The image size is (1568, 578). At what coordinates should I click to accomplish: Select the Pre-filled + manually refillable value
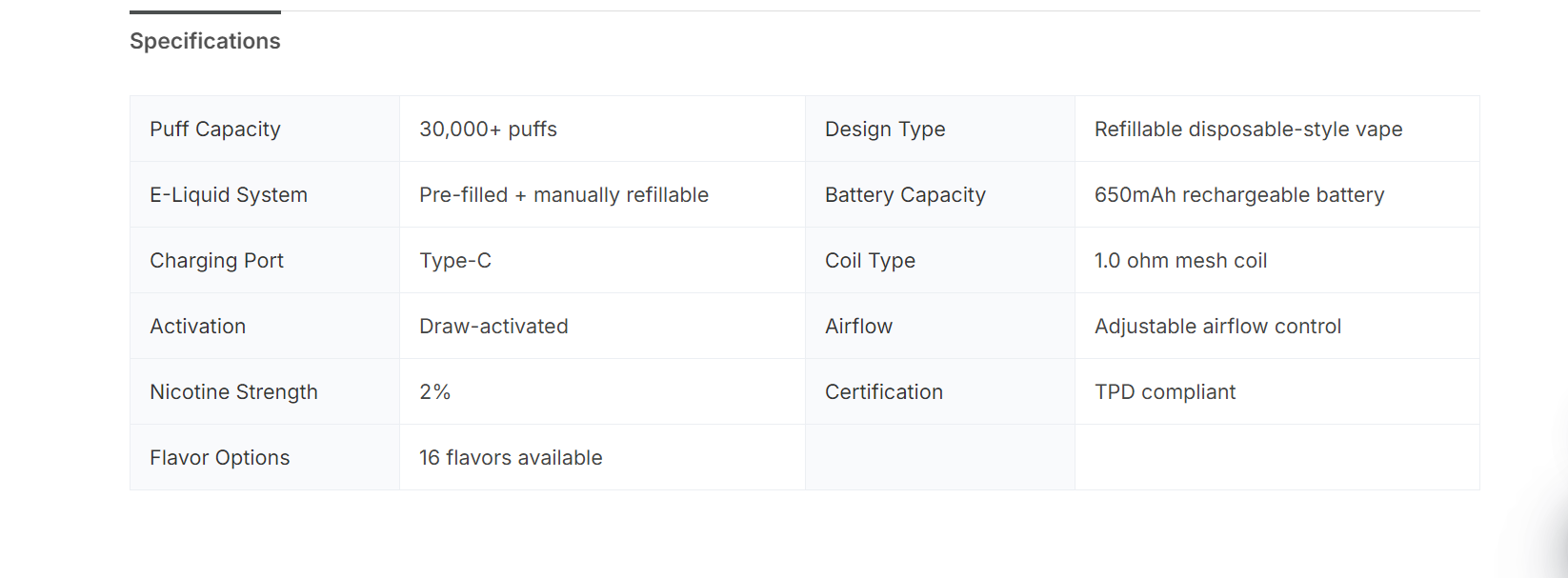[x=564, y=195]
